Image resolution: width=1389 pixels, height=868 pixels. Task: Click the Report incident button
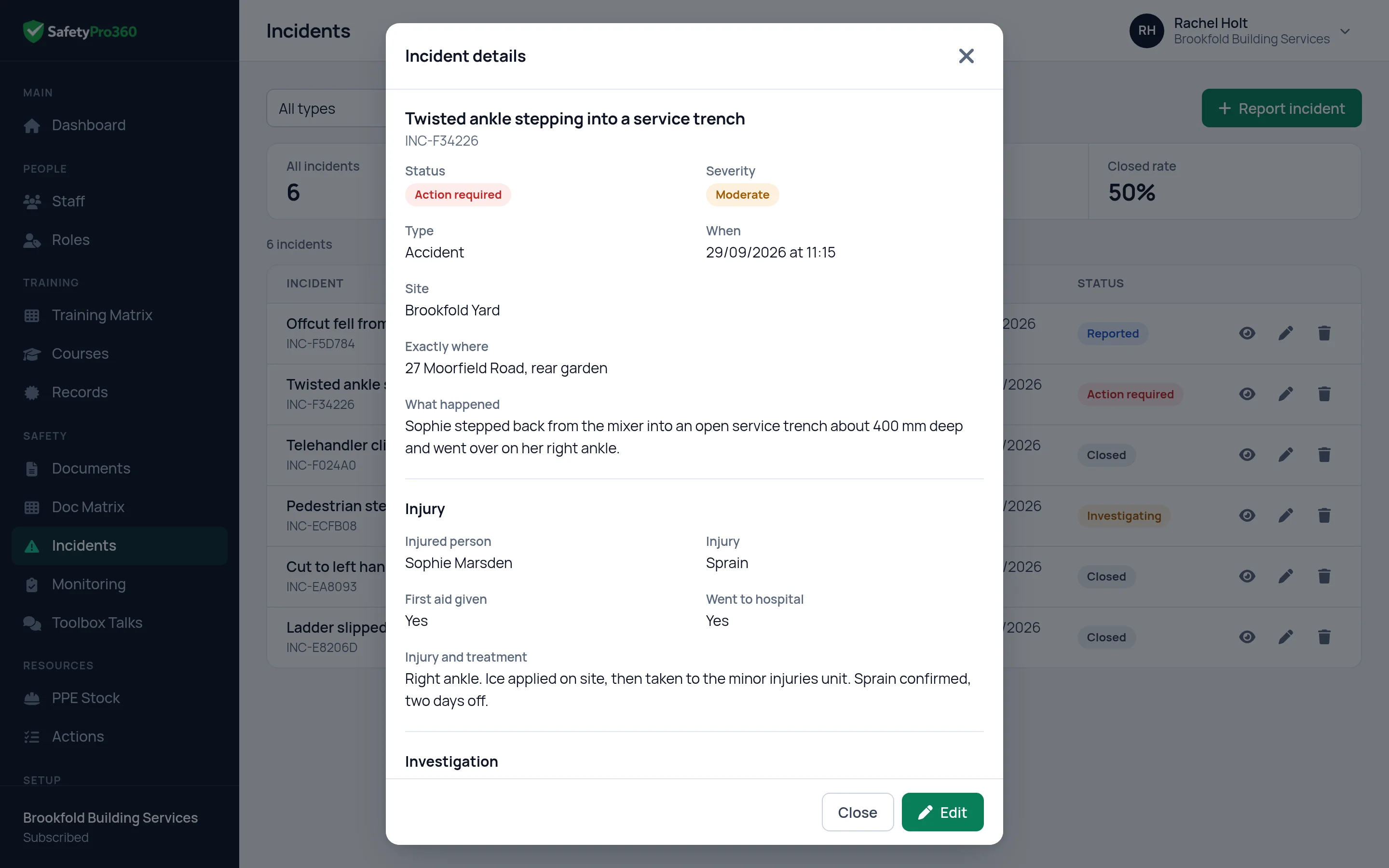[x=1281, y=108]
